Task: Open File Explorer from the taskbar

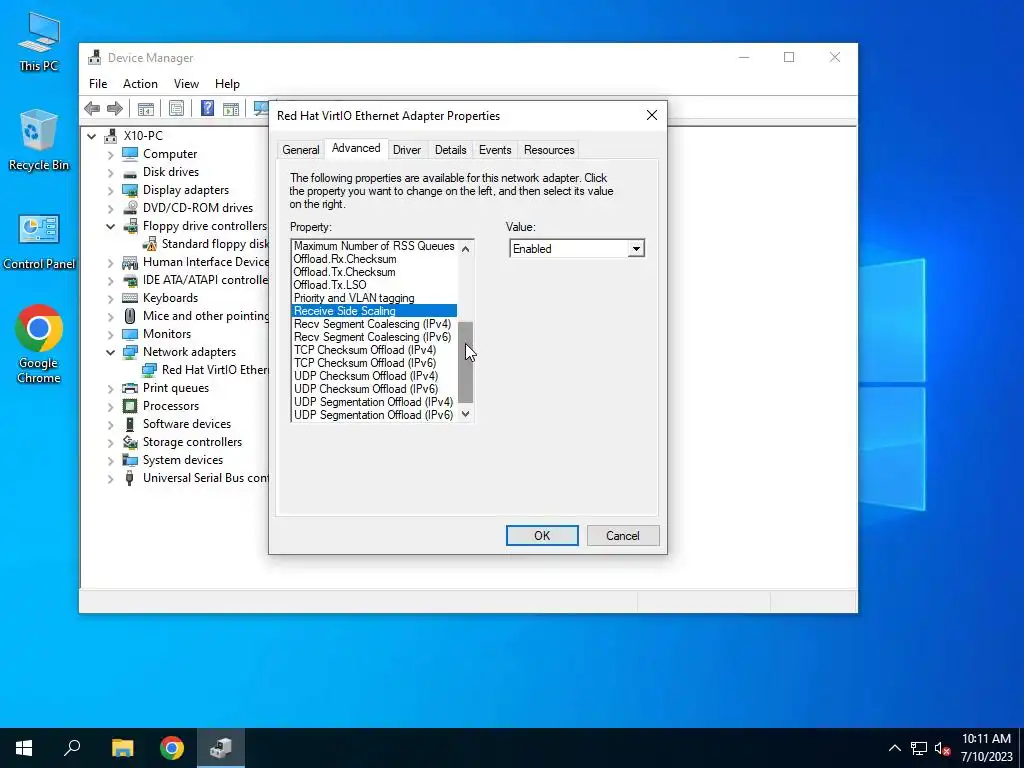Action: tap(122, 748)
